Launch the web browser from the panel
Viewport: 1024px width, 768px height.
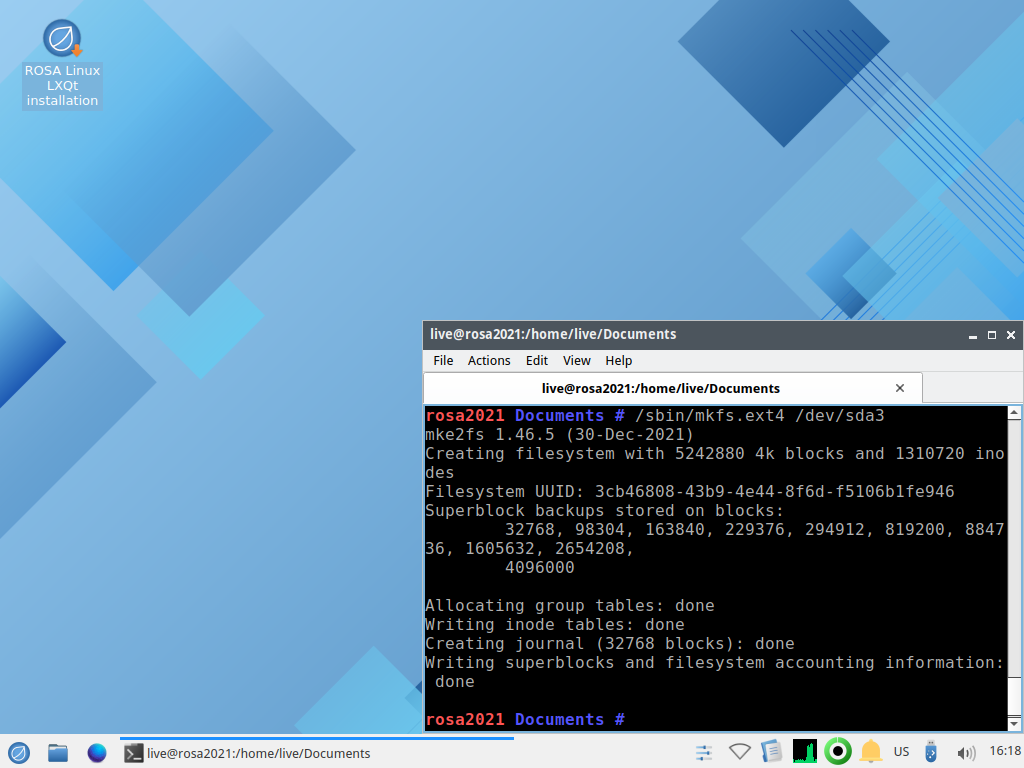pos(97,753)
